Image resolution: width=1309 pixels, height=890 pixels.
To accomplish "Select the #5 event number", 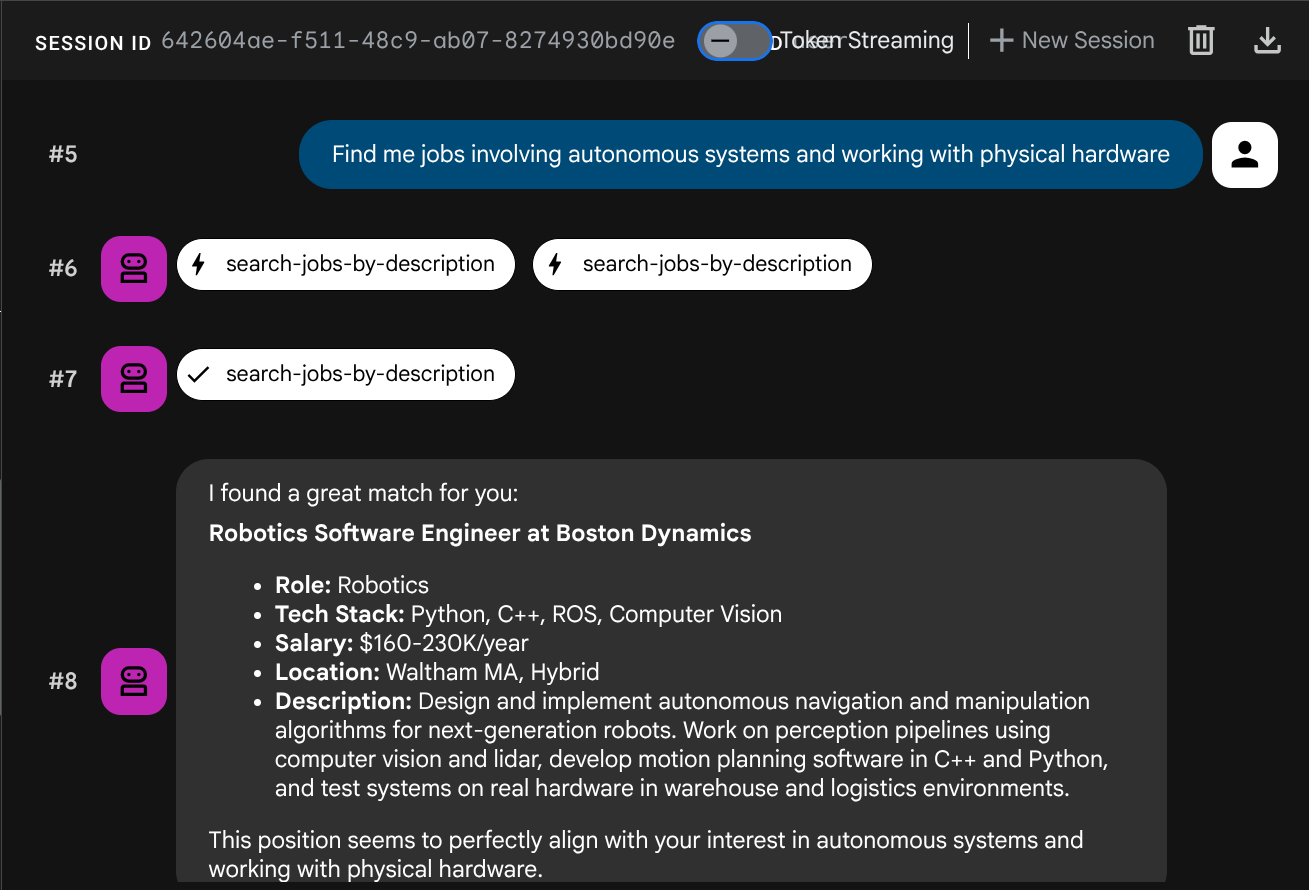I will coord(63,155).
